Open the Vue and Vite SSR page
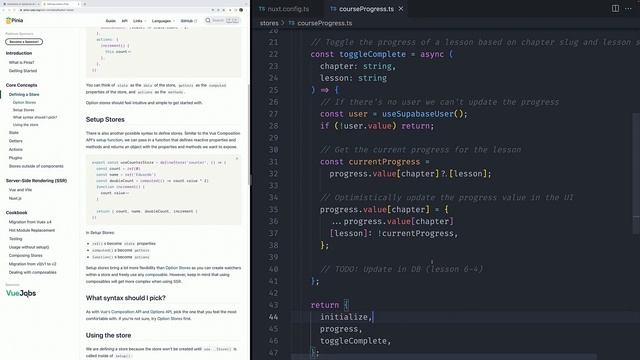Viewport: 640px width, 360px height. (x=20, y=190)
